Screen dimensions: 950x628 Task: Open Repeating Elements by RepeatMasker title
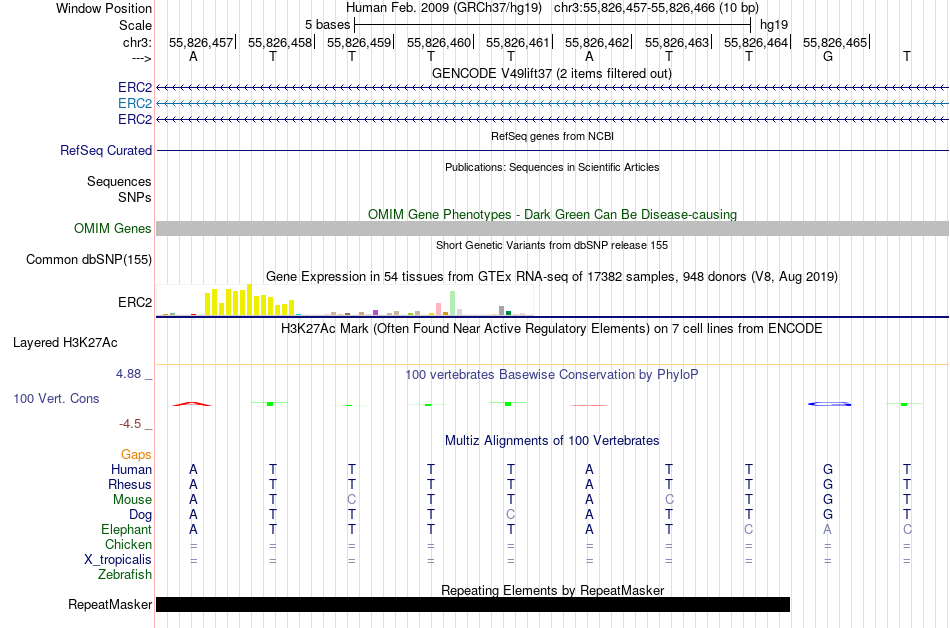click(x=552, y=590)
